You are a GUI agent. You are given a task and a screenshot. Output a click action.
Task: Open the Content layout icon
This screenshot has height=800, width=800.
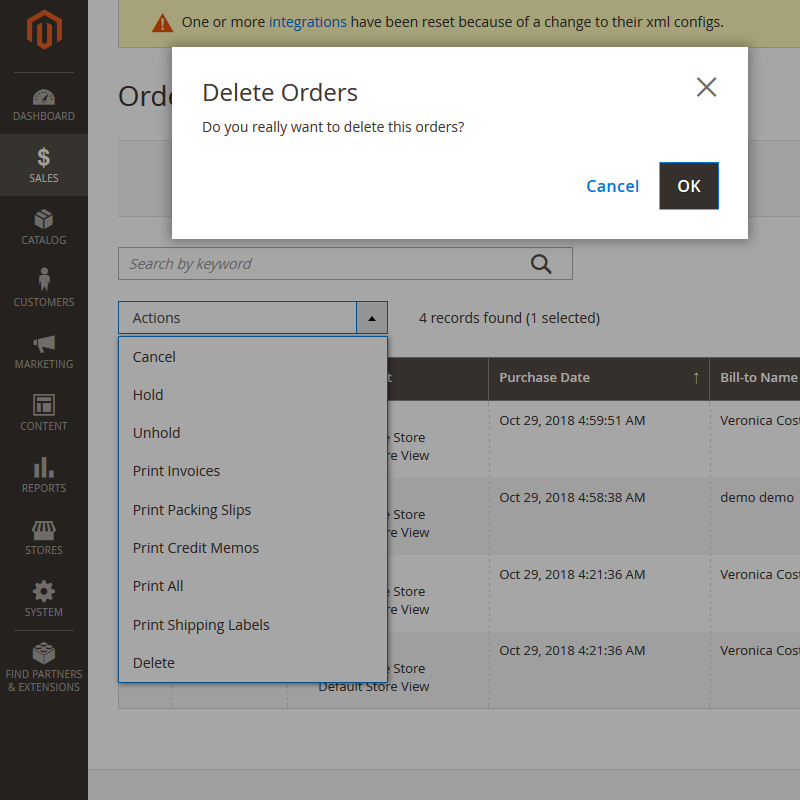(43, 406)
